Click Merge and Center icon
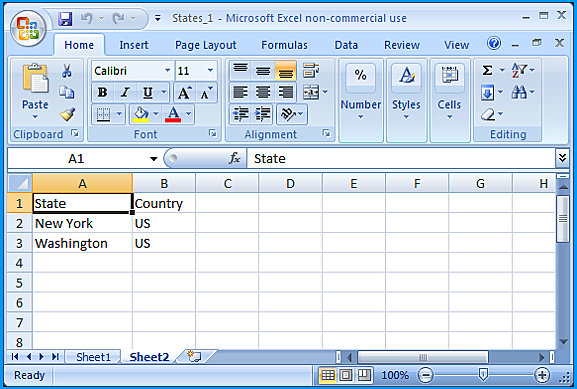The image size is (577, 389). [311, 92]
